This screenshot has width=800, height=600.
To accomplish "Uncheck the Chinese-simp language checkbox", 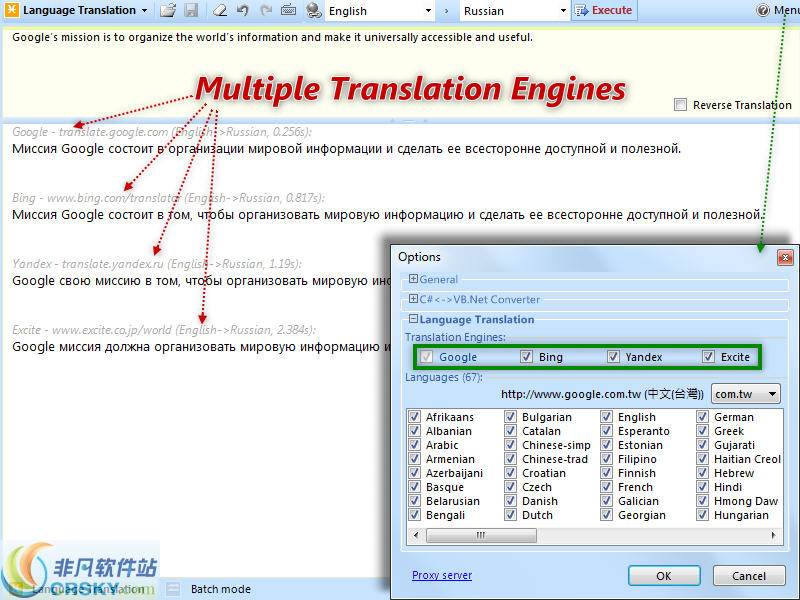I will (510, 444).
